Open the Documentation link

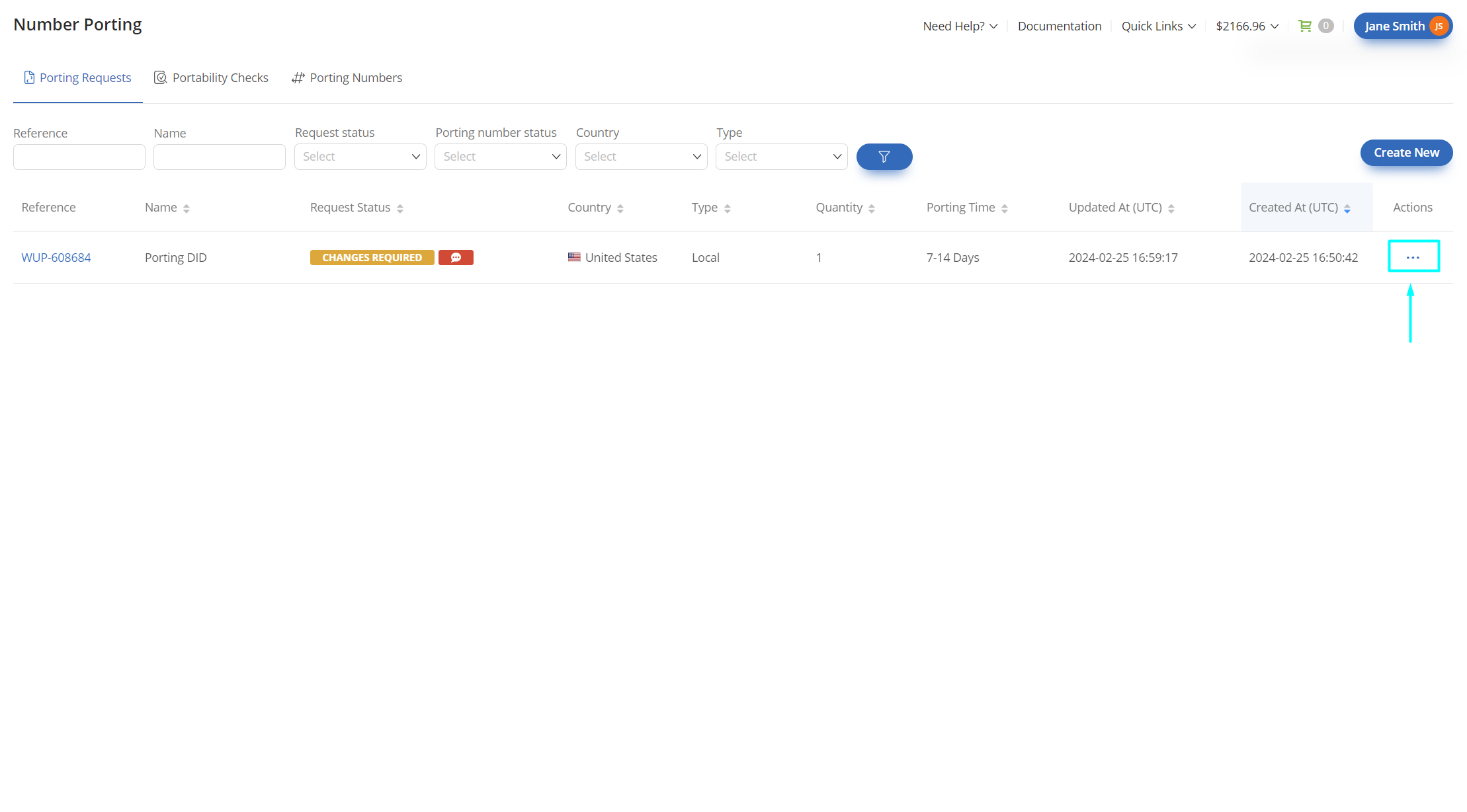pos(1060,26)
